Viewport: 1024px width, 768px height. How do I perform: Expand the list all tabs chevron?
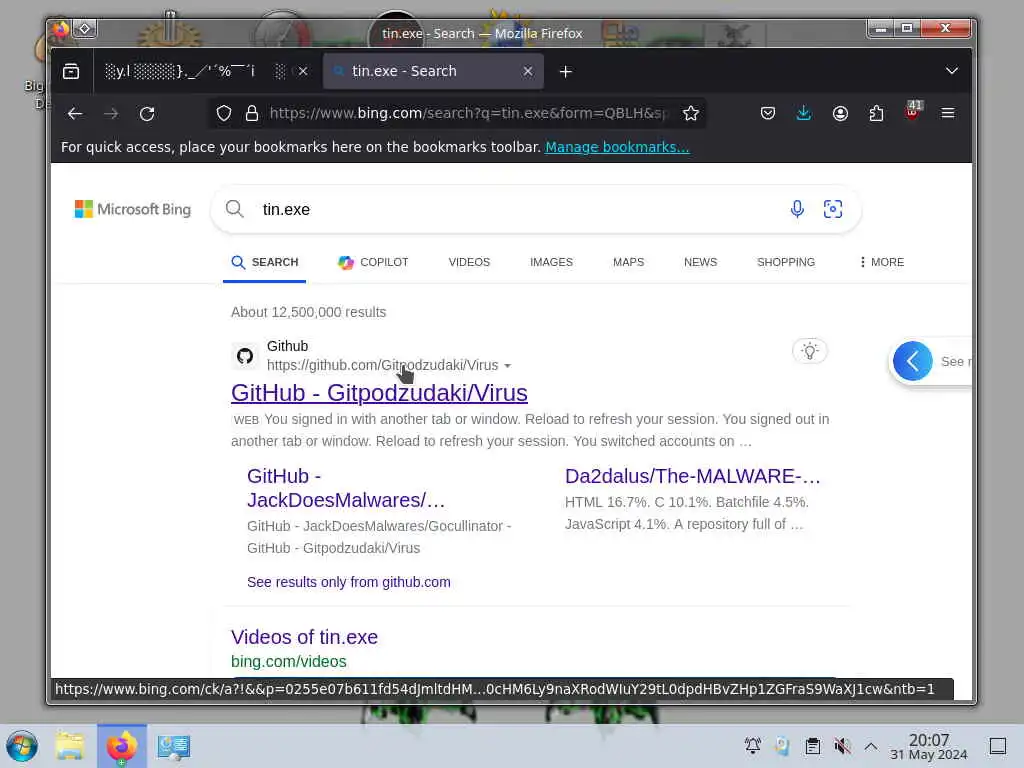point(952,71)
